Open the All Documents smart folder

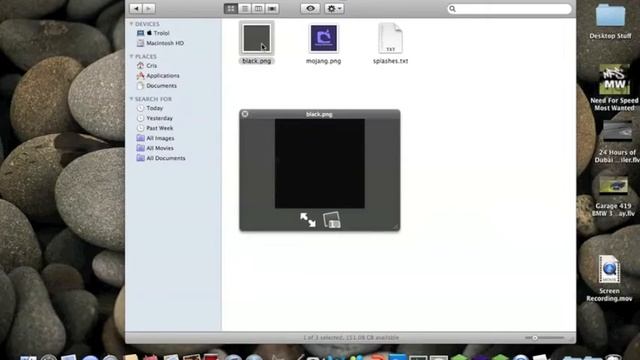[161, 158]
